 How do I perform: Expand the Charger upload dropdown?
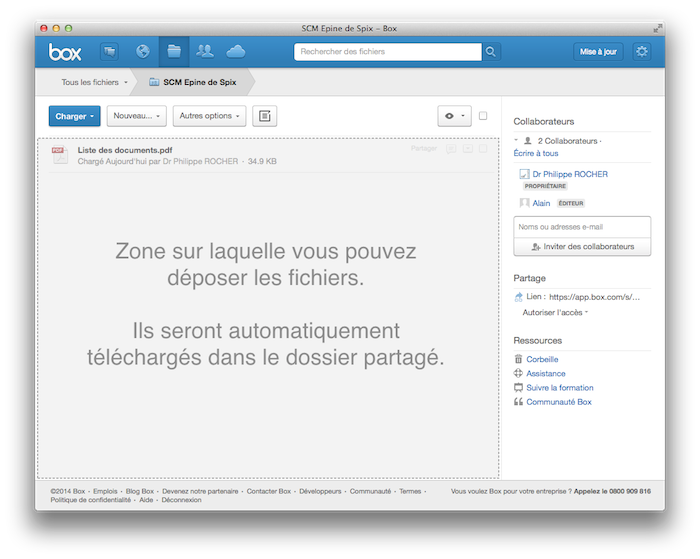pyautogui.click(x=74, y=116)
